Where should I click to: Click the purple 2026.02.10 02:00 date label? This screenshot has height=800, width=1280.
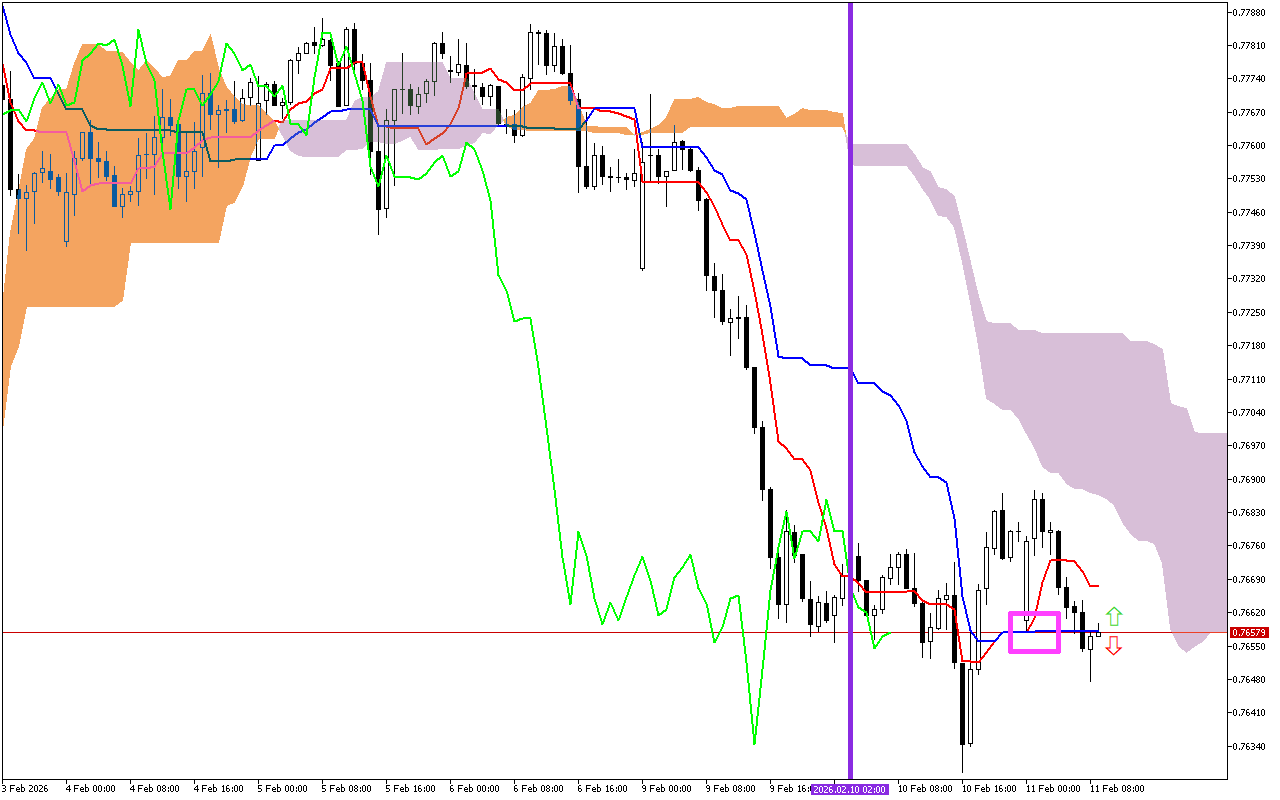(849, 789)
